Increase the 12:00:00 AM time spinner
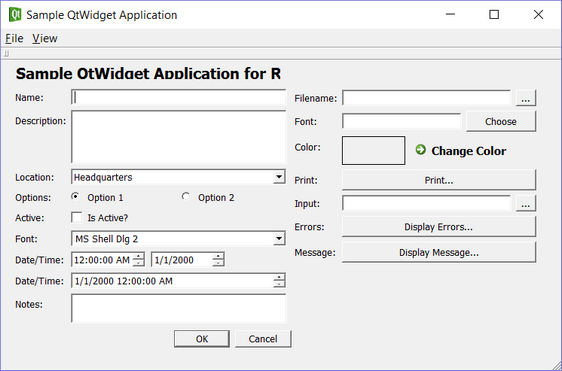562x371 pixels. tap(138, 256)
